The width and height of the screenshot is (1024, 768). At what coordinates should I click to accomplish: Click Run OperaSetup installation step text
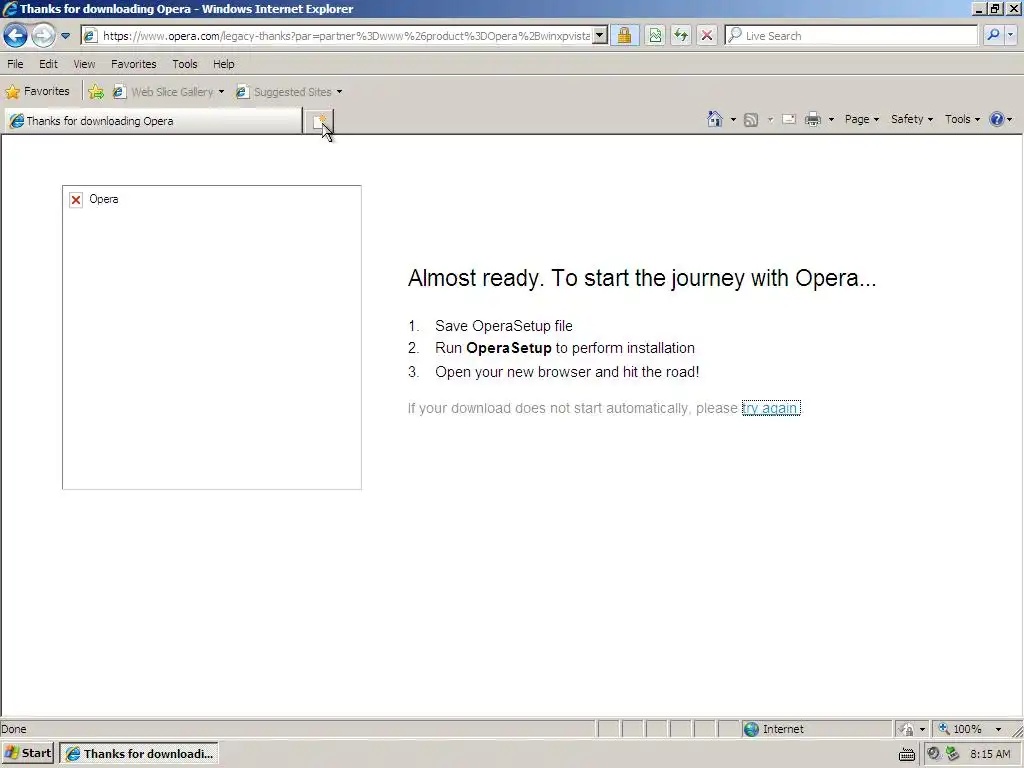click(565, 348)
